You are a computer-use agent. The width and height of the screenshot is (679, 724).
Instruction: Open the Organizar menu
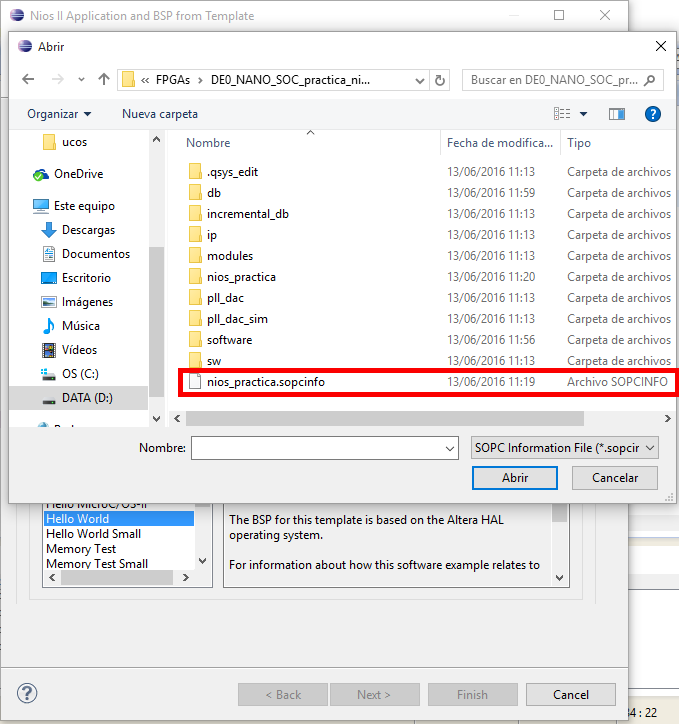coord(59,114)
